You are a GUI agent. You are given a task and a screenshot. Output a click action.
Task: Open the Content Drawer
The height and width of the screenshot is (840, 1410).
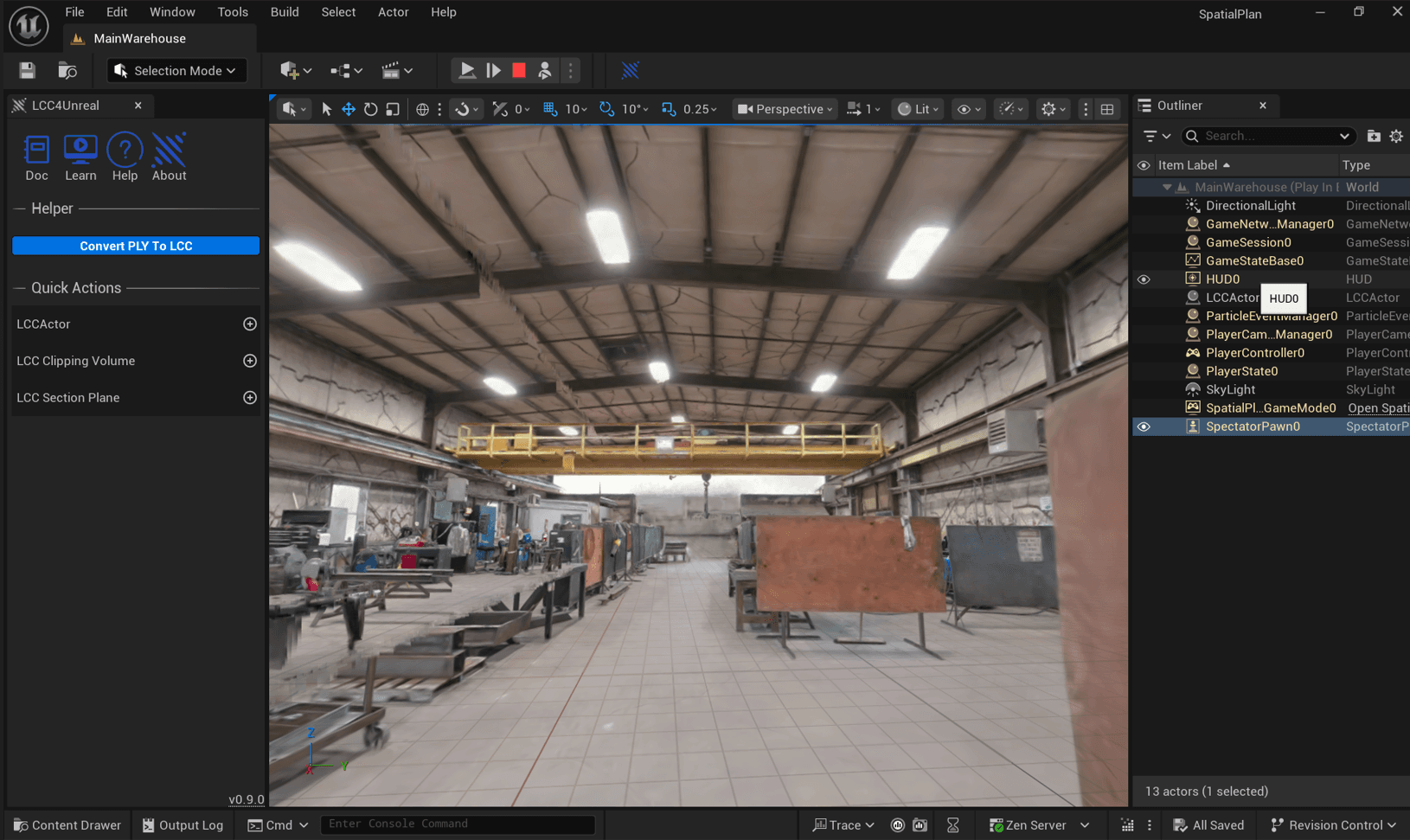pos(67,824)
